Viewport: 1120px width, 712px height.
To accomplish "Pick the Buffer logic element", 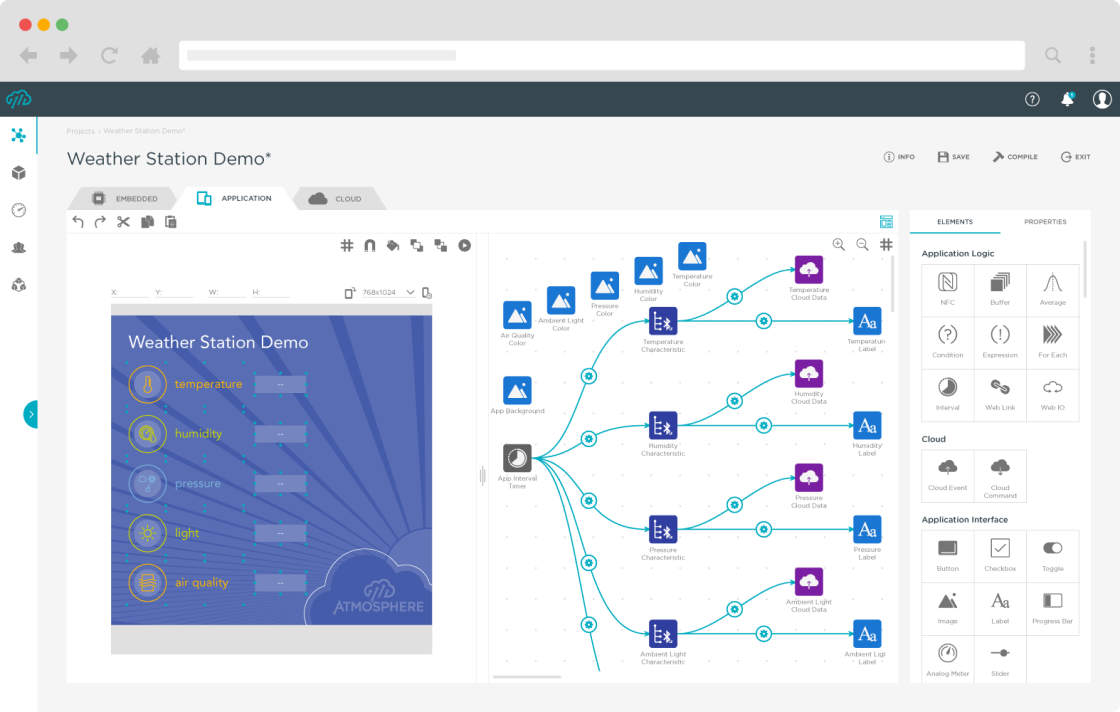I will click(x=1000, y=289).
